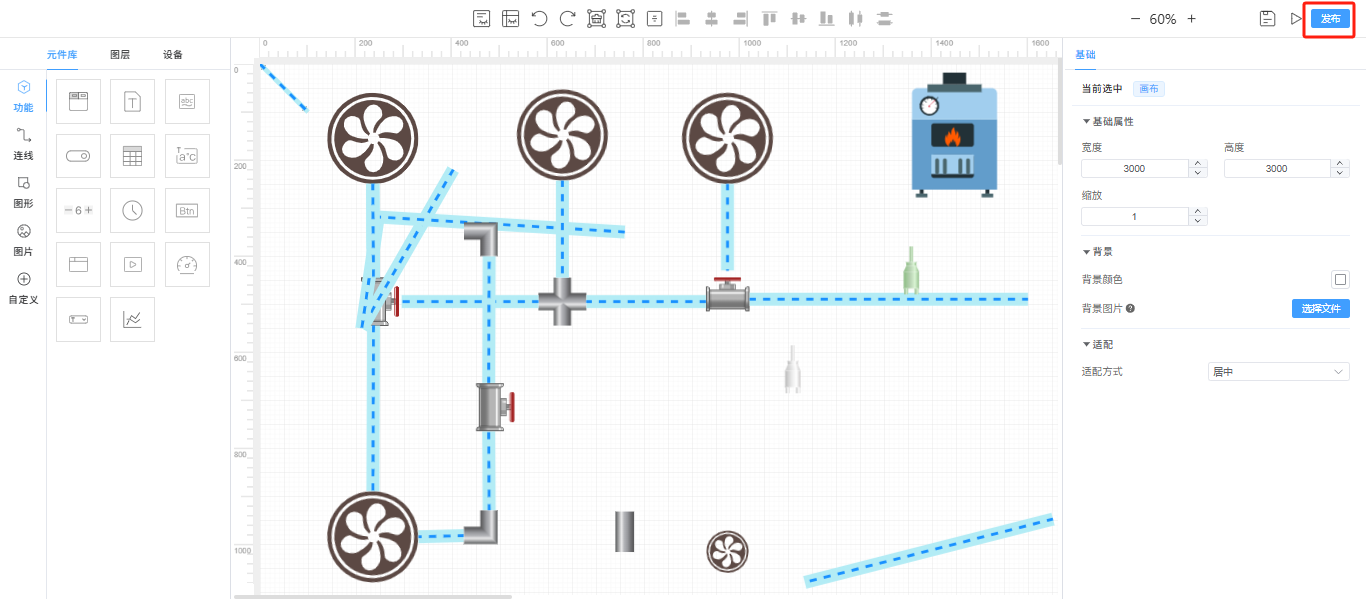Collapse the 背景 section
Screen dimensions: 1366x599
(1087, 251)
